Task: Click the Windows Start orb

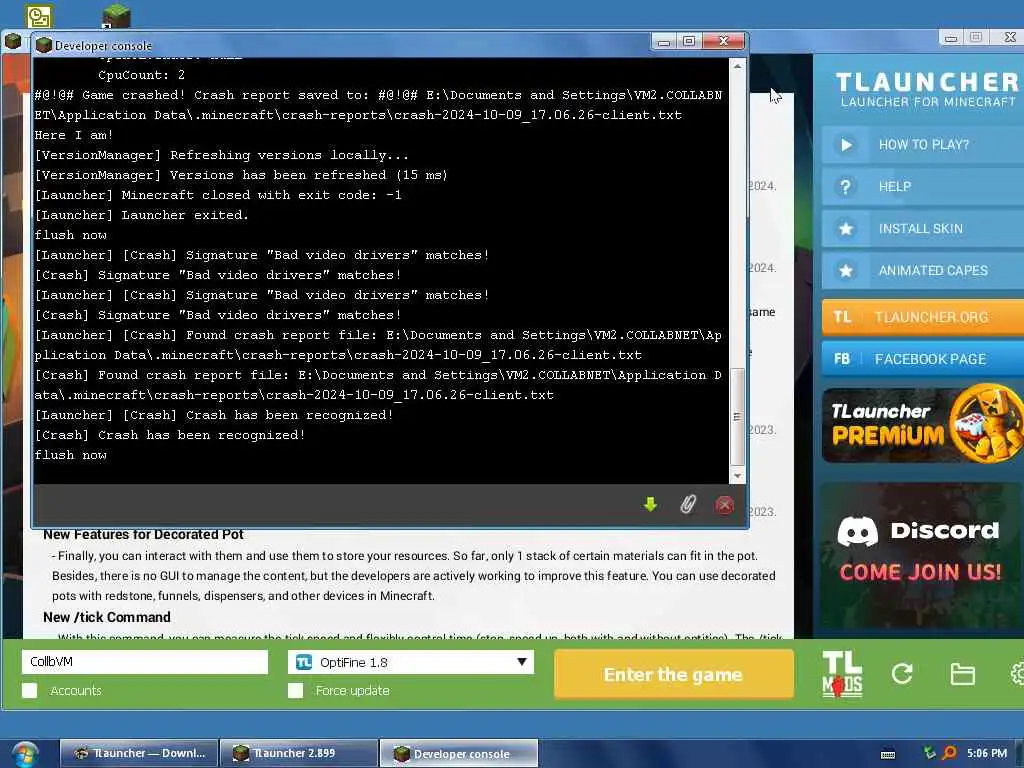Action: [x=25, y=754]
